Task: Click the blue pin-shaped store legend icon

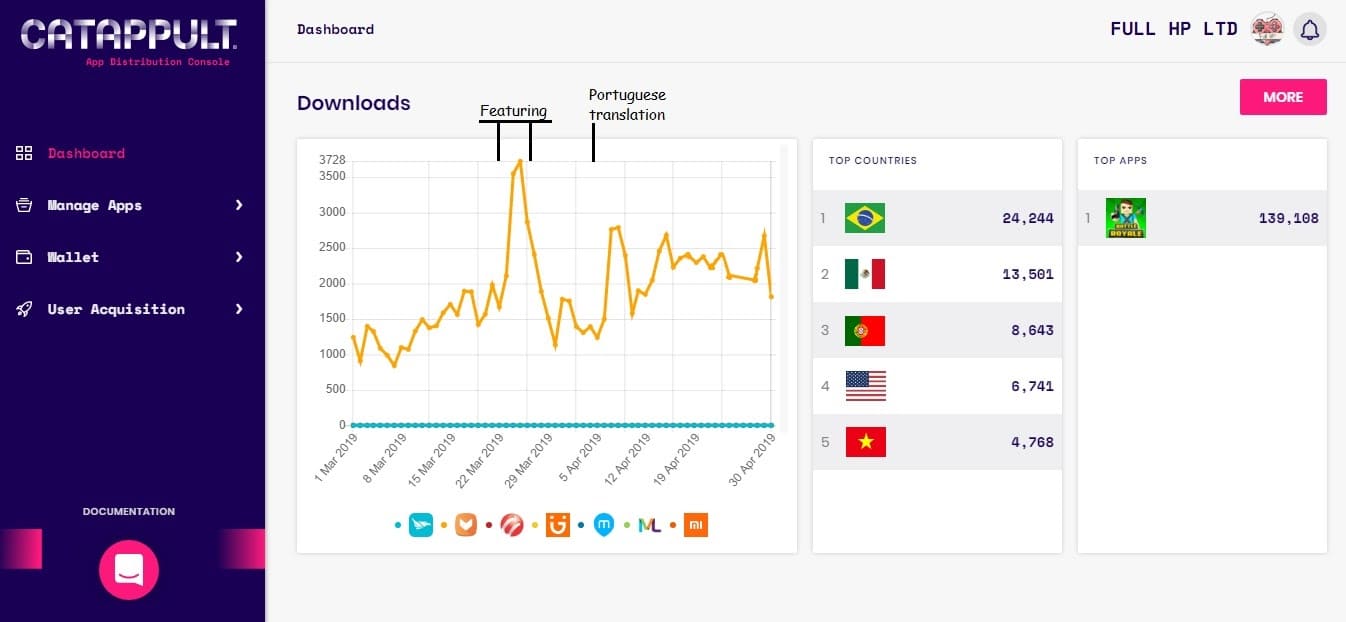Action: click(604, 524)
